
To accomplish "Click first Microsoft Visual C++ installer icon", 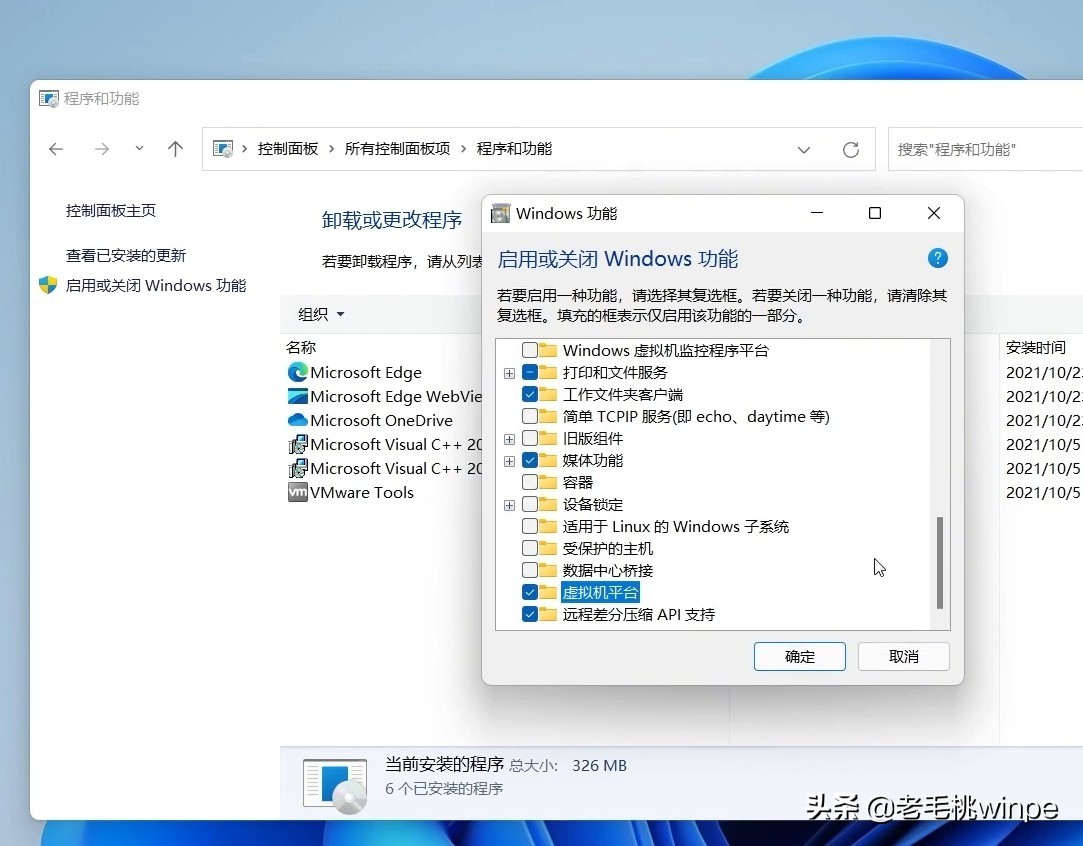I will (x=298, y=444).
